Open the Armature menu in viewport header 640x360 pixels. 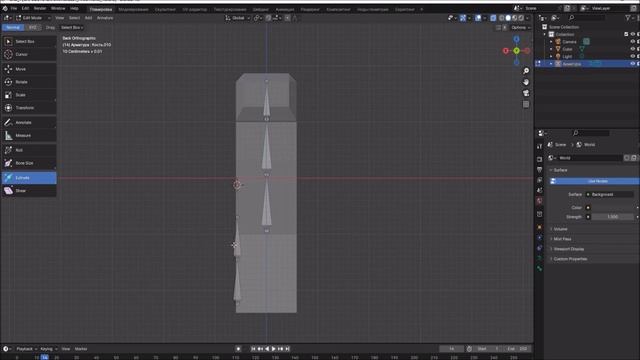pyautogui.click(x=105, y=18)
